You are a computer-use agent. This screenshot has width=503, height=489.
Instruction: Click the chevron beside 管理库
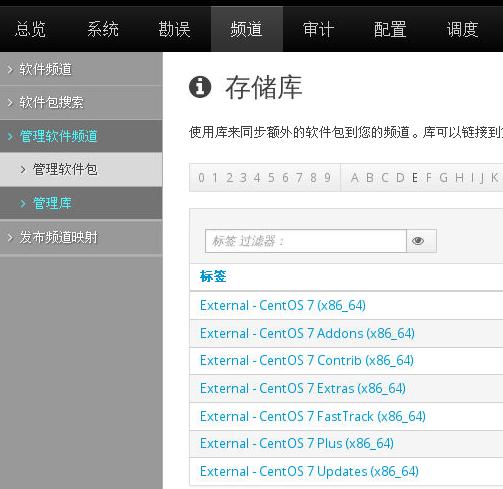pos(23,203)
